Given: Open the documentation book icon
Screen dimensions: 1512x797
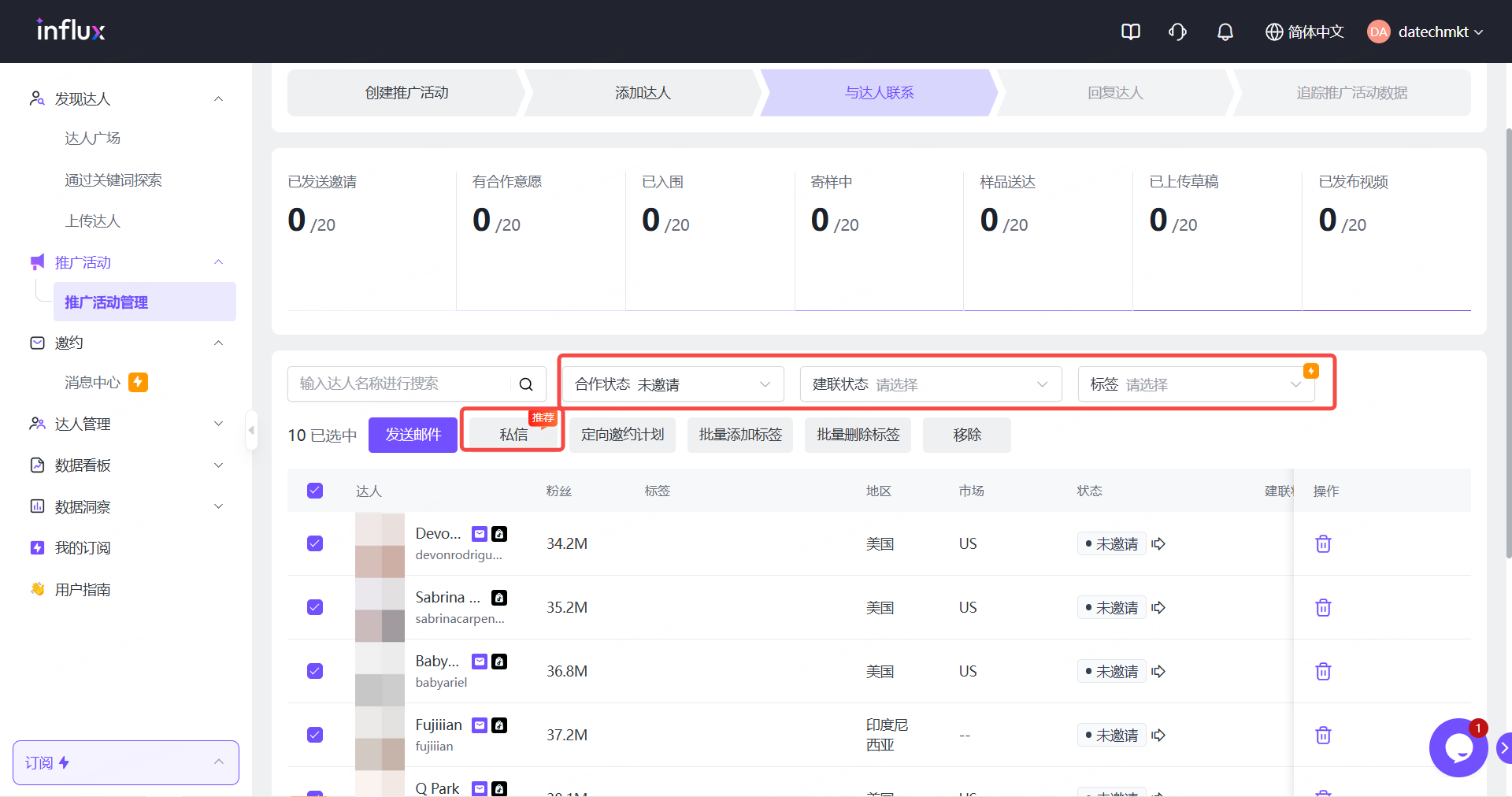Looking at the screenshot, I should [x=1130, y=32].
